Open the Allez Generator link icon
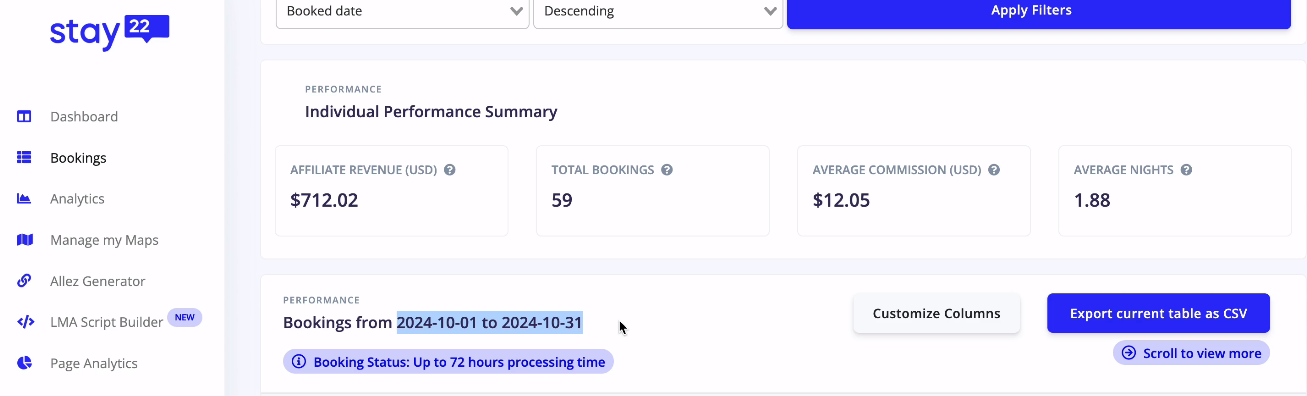 pos(25,281)
